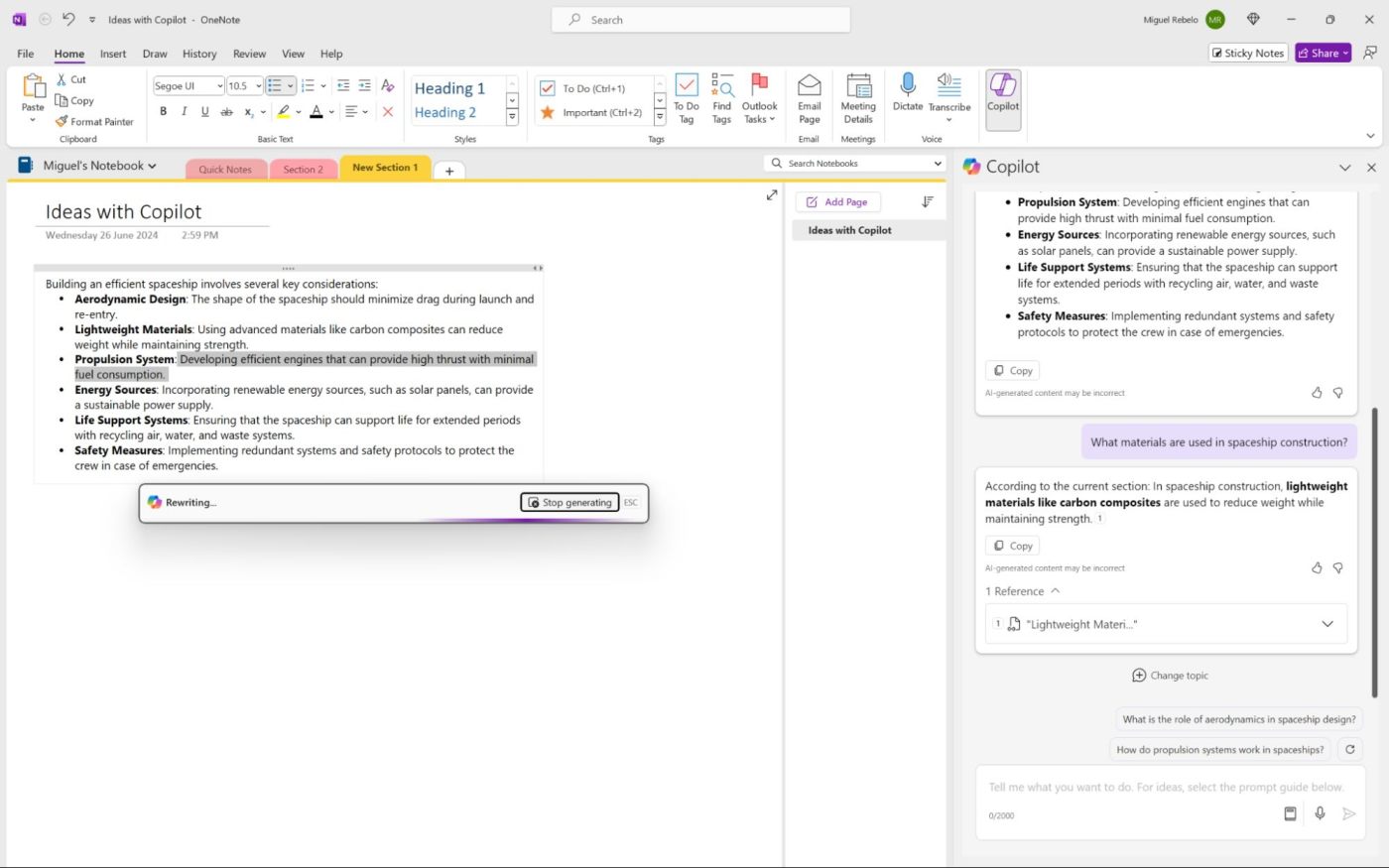Sort pages in the page list

pyautogui.click(x=928, y=201)
